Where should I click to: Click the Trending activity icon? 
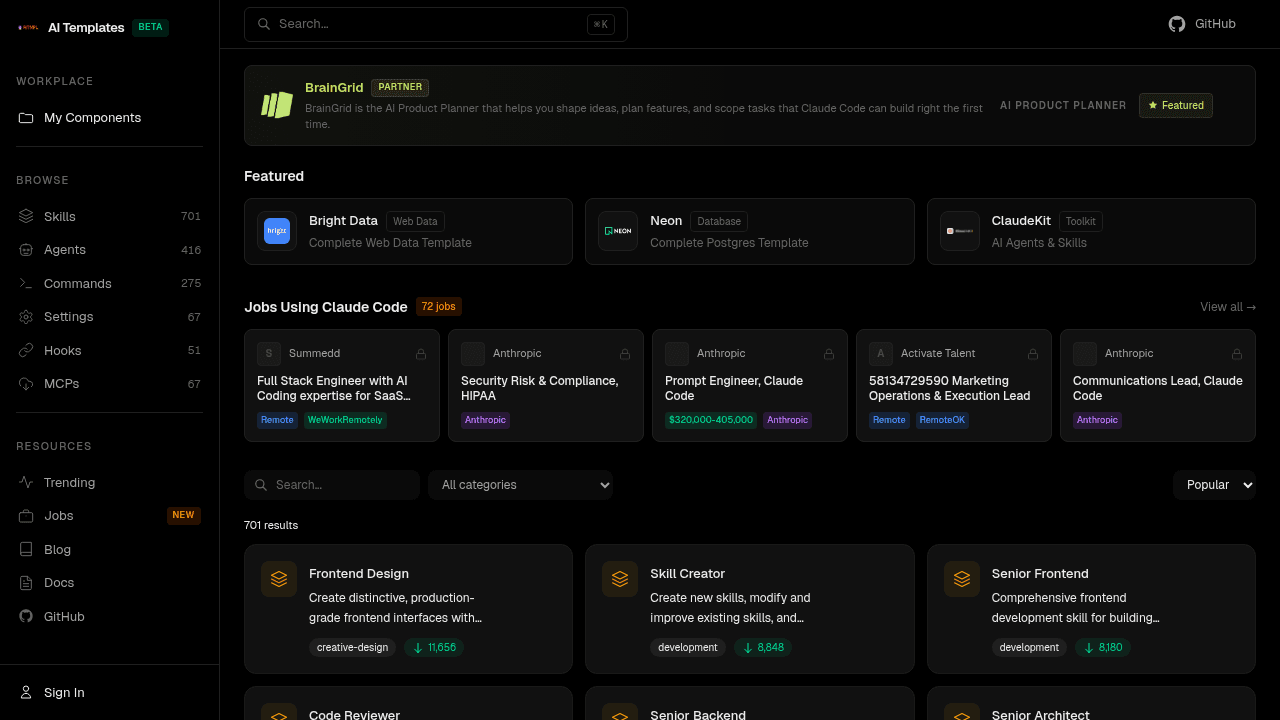coord(25,482)
